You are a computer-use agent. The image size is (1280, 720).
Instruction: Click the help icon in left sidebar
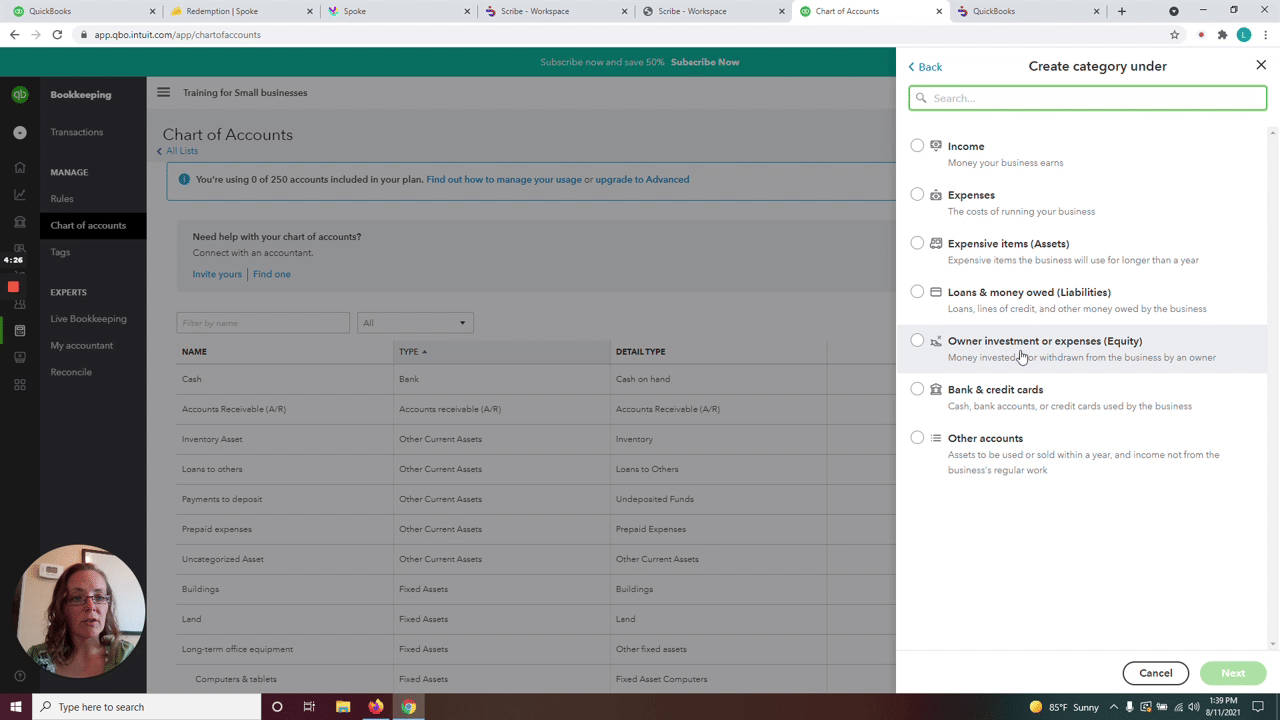pos(20,676)
